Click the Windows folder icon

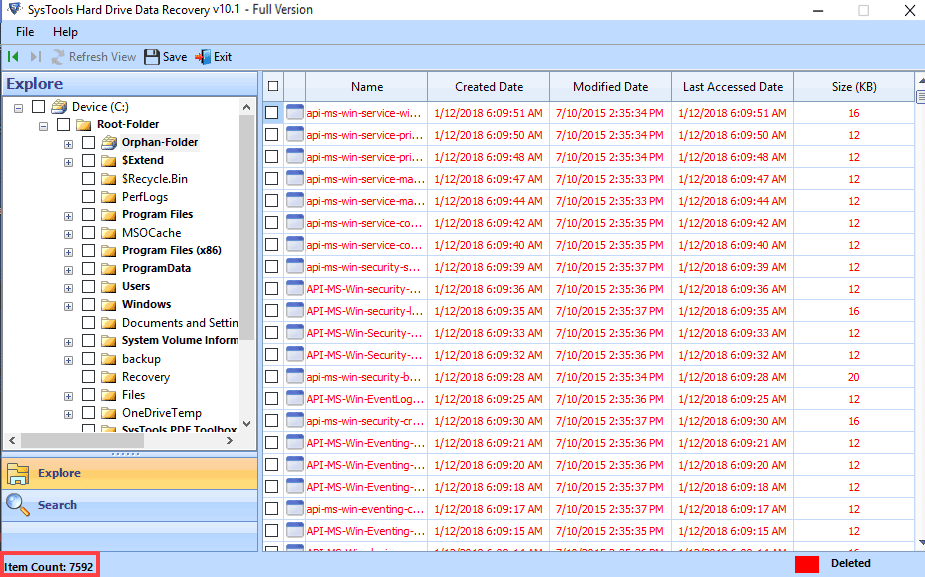(x=109, y=304)
